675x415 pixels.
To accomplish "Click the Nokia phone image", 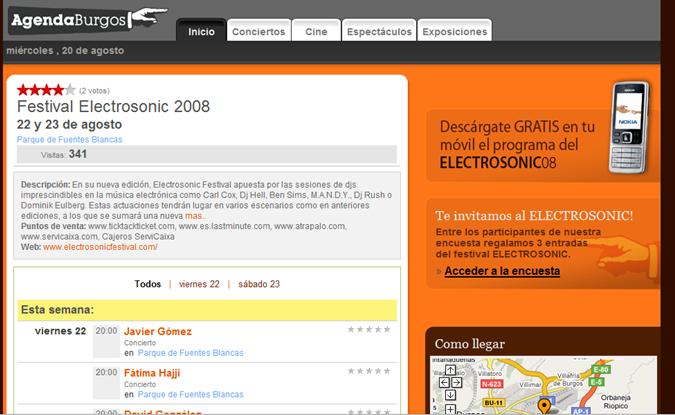I will point(629,128).
